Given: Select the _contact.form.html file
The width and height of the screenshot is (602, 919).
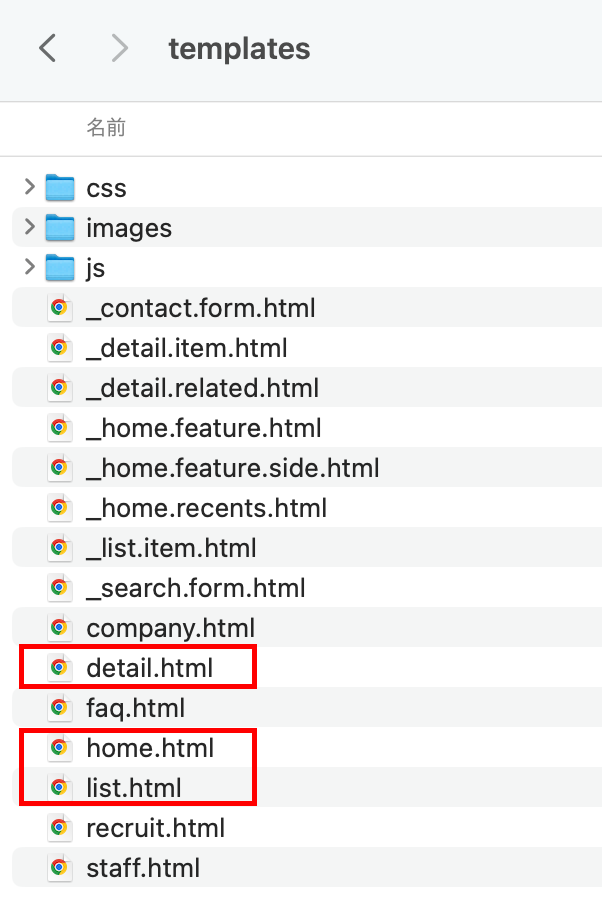Looking at the screenshot, I should 200,308.
